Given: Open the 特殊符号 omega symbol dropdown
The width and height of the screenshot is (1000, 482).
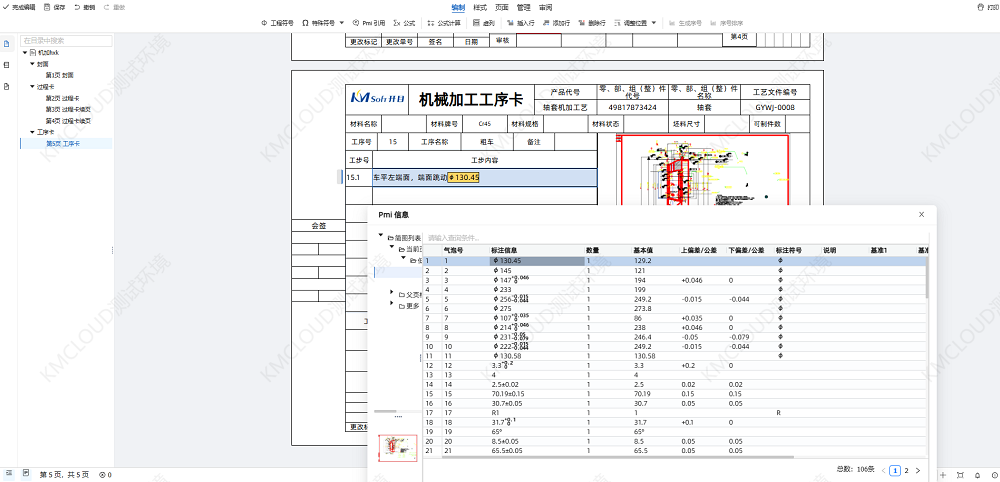Looking at the screenshot, I should pyautogui.click(x=323, y=23).
